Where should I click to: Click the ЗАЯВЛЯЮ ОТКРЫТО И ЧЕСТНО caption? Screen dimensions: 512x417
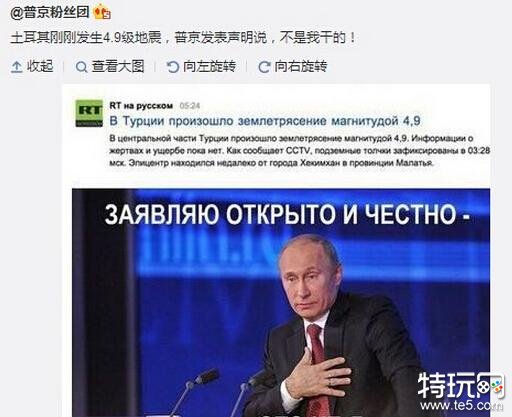tap(287, 214)
